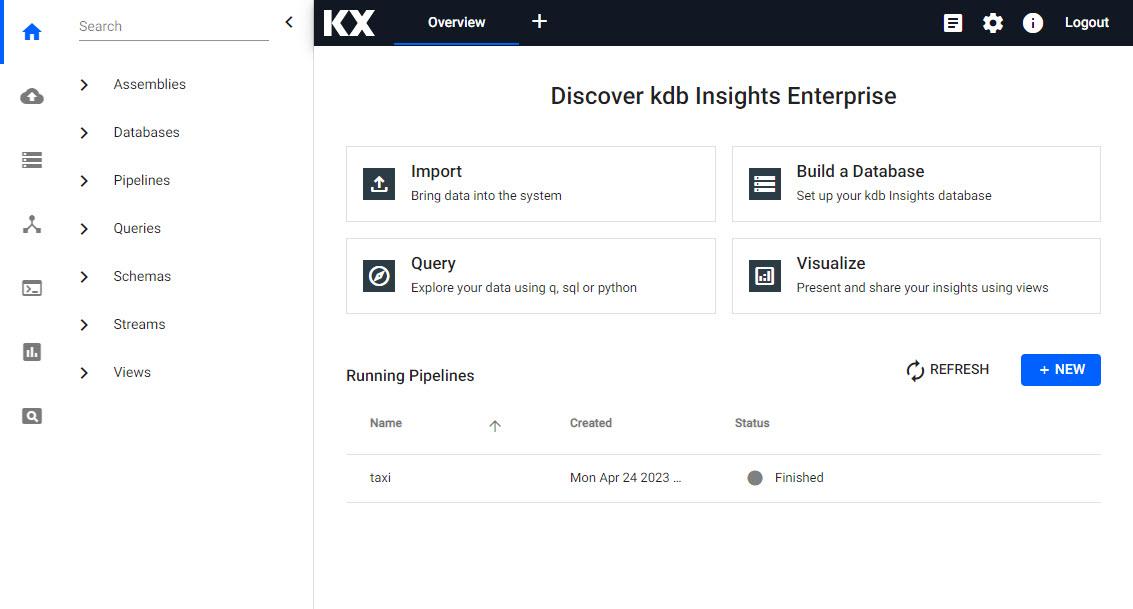
Task: Click 'Bring data into the system' text
Action: (x=486, y=196)
